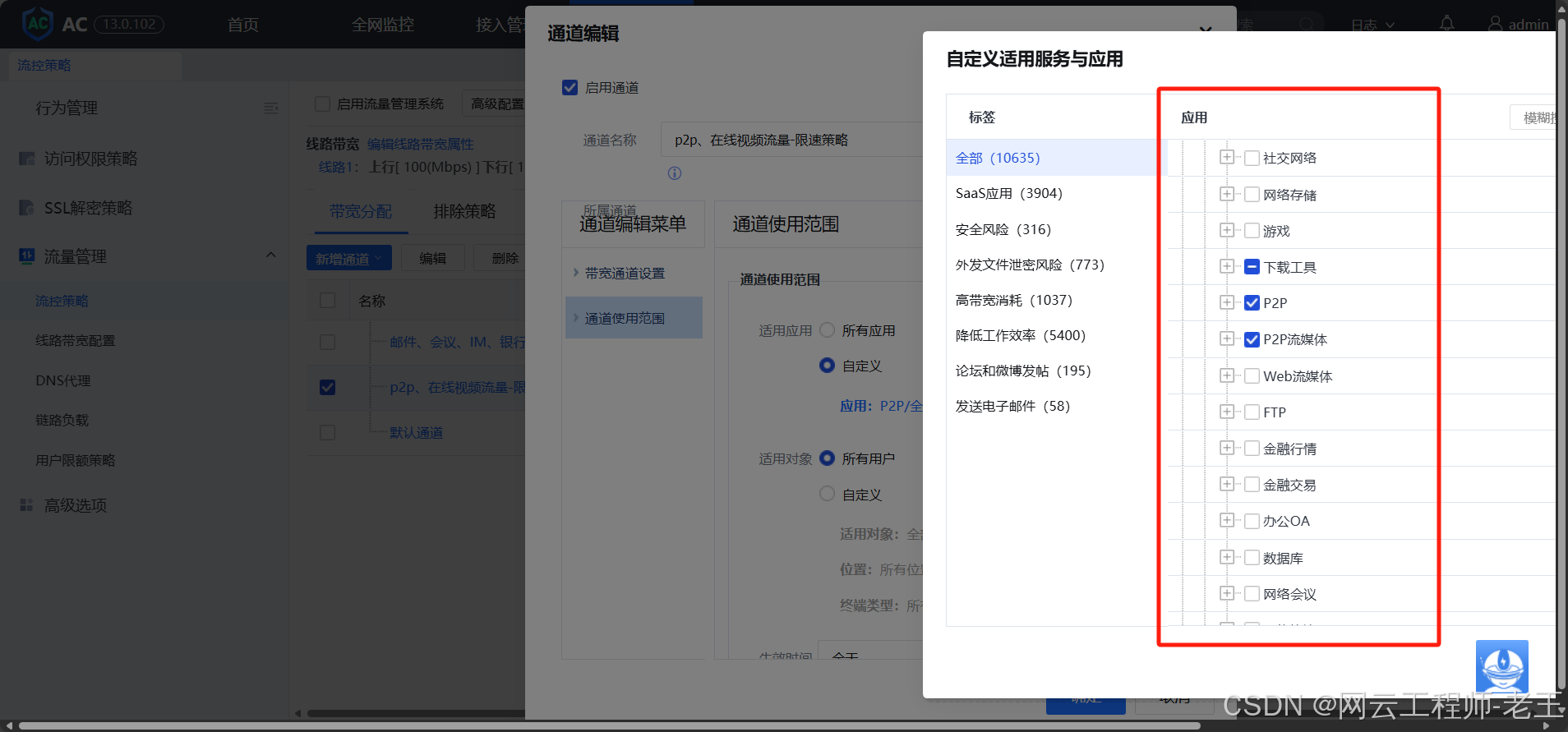
Task: Click the 行为管理 collapse menu icon
Action: coord(270,108)
